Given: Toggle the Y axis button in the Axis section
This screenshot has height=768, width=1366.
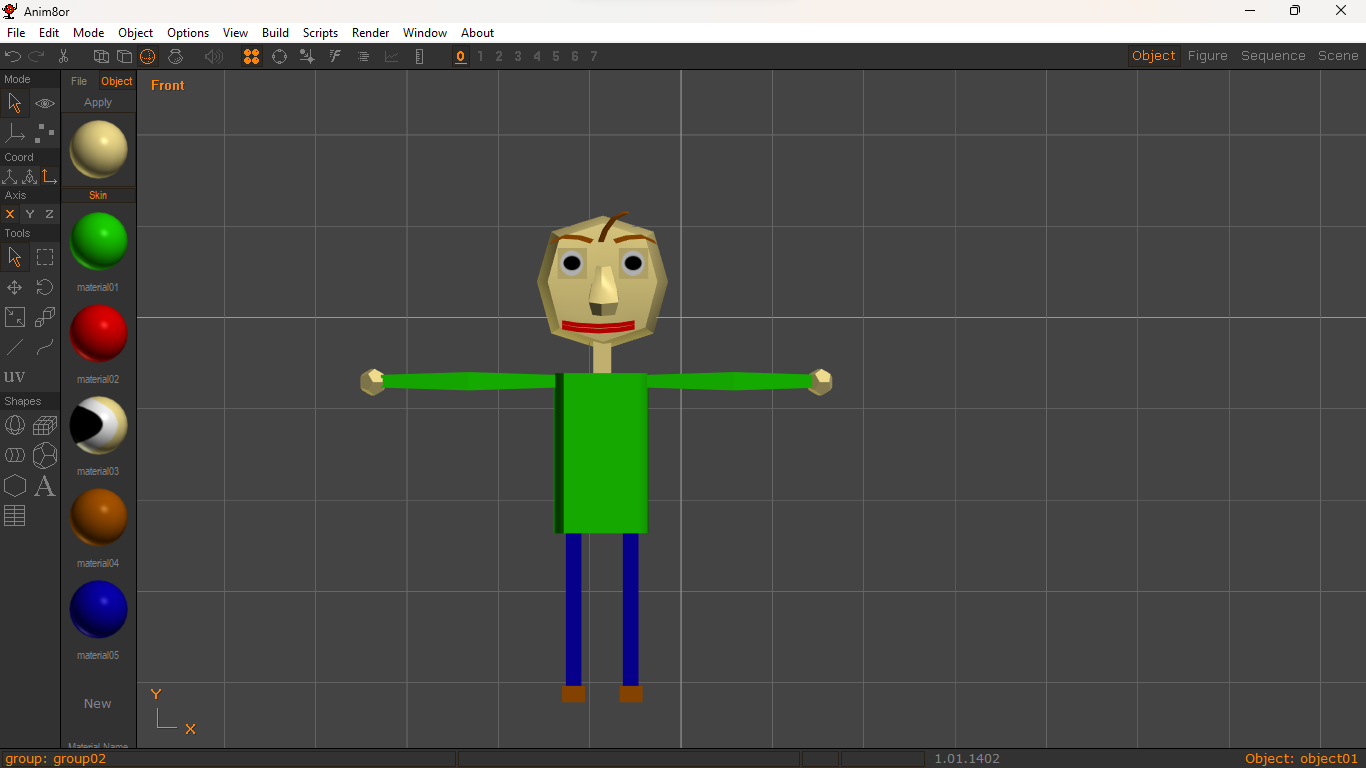Looking at the screenshot, I should click(x=29, y=214).
